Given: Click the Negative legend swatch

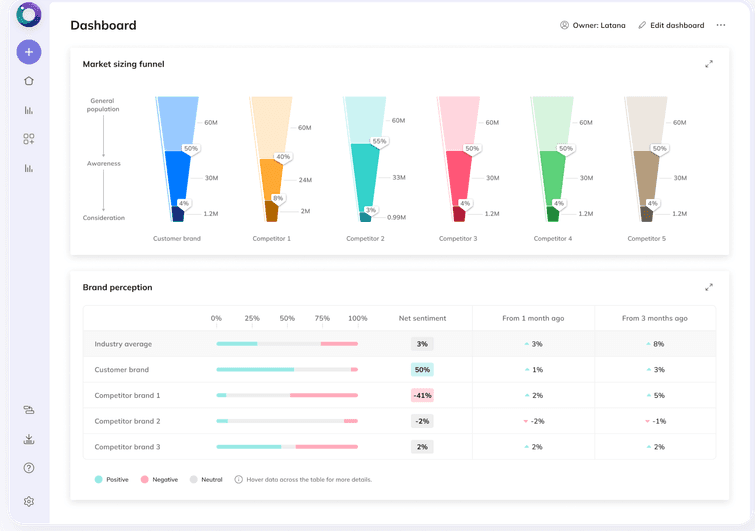Looking at the screenshot, I should tap(144, 479).
